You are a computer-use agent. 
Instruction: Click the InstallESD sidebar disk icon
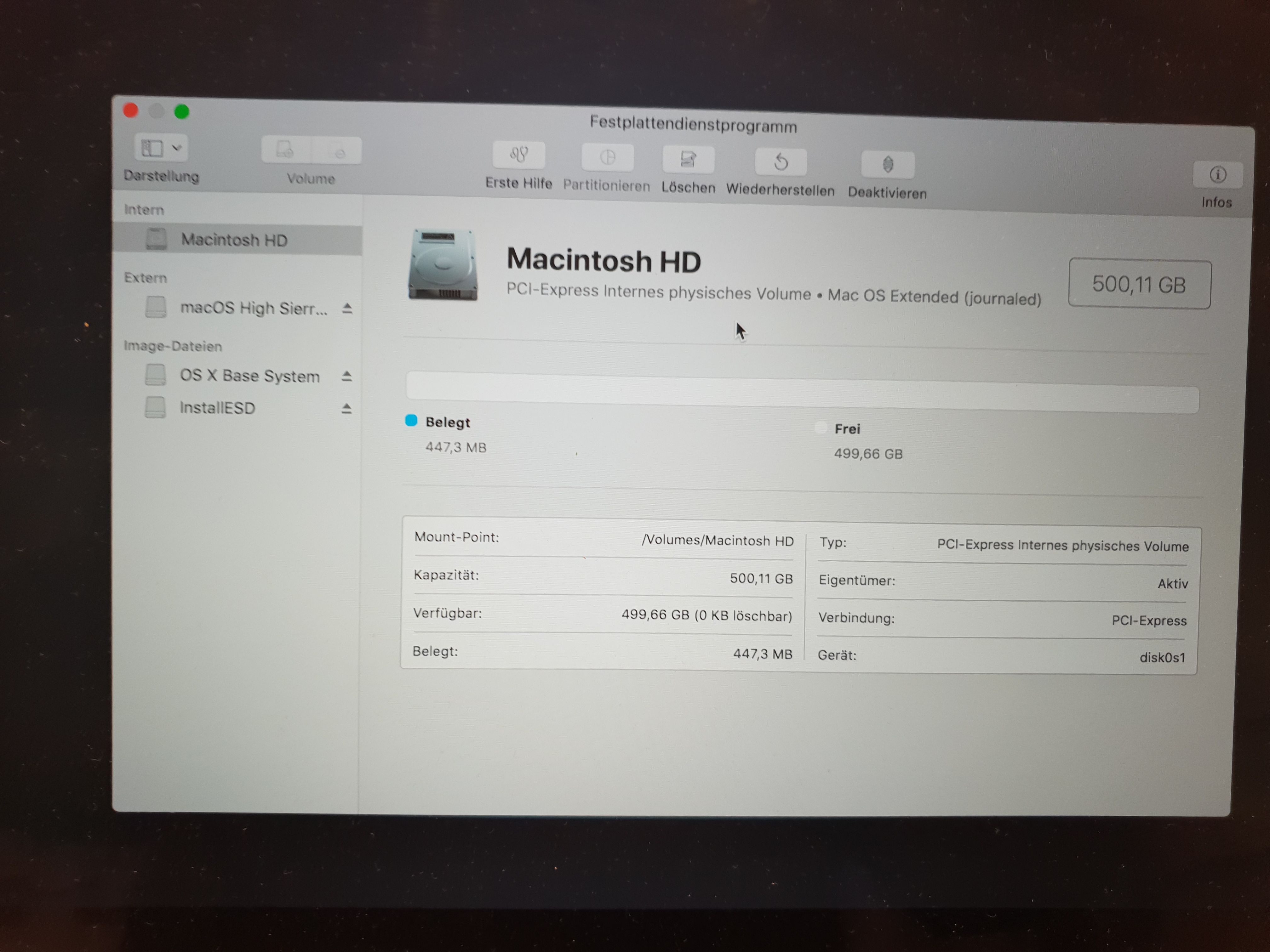point(155,407)
